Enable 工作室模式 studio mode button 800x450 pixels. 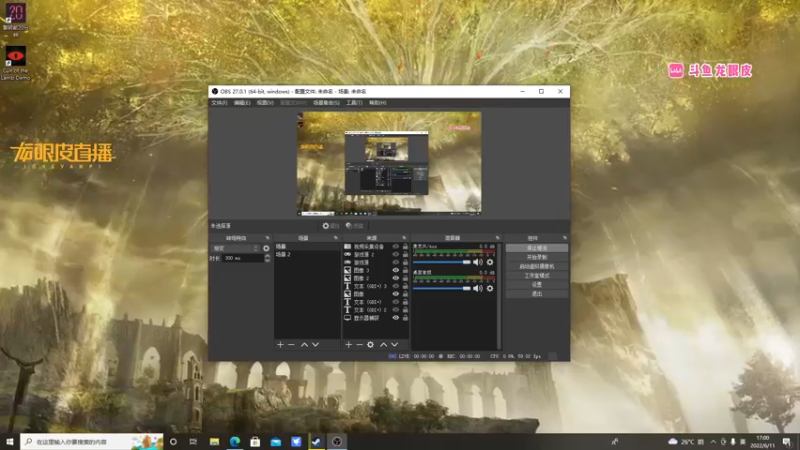pos(537,276)
